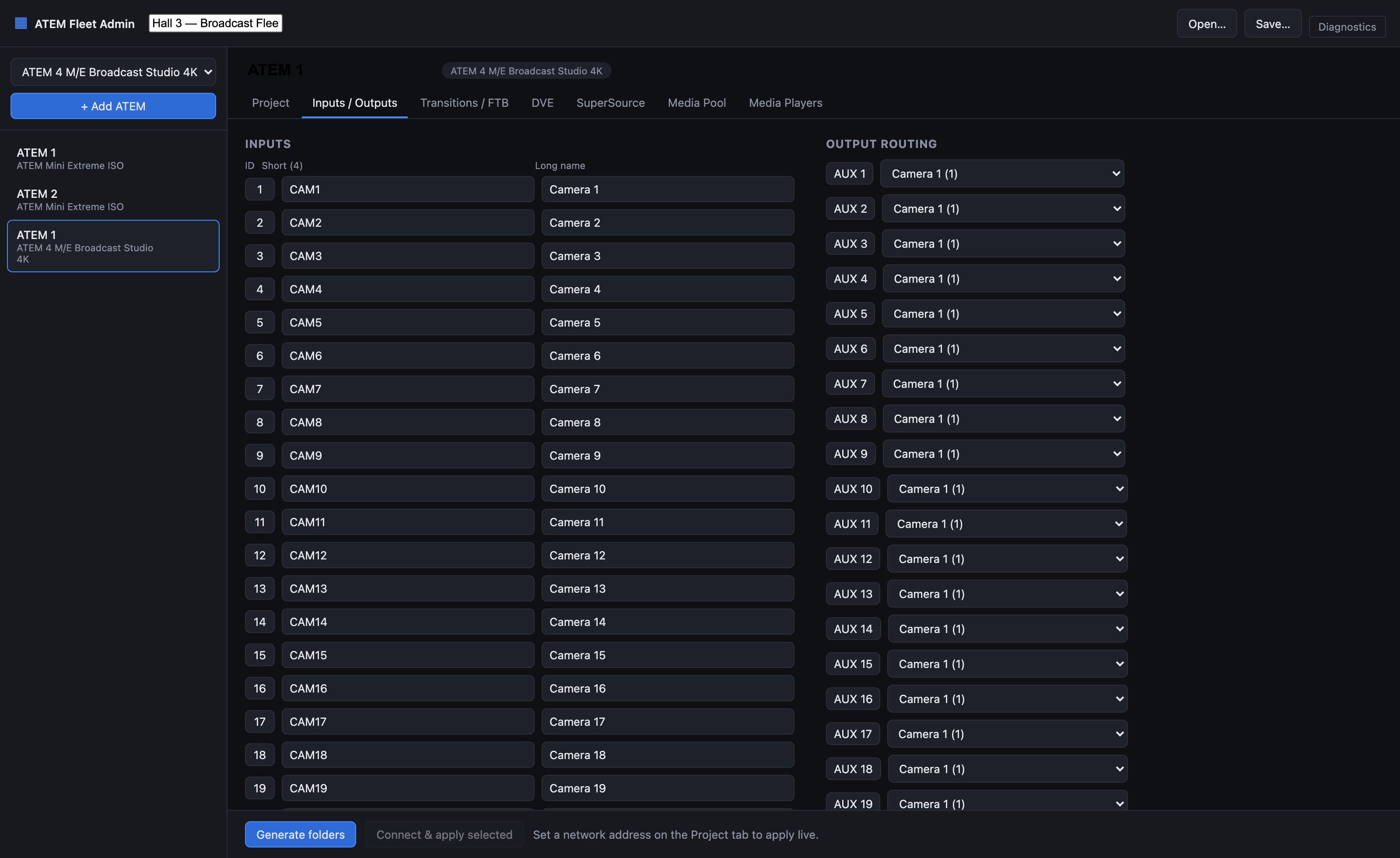This screenshot has height=858, width=1400.
Task: Click the Camera 15 long name field
Action: tap(668, 655)
